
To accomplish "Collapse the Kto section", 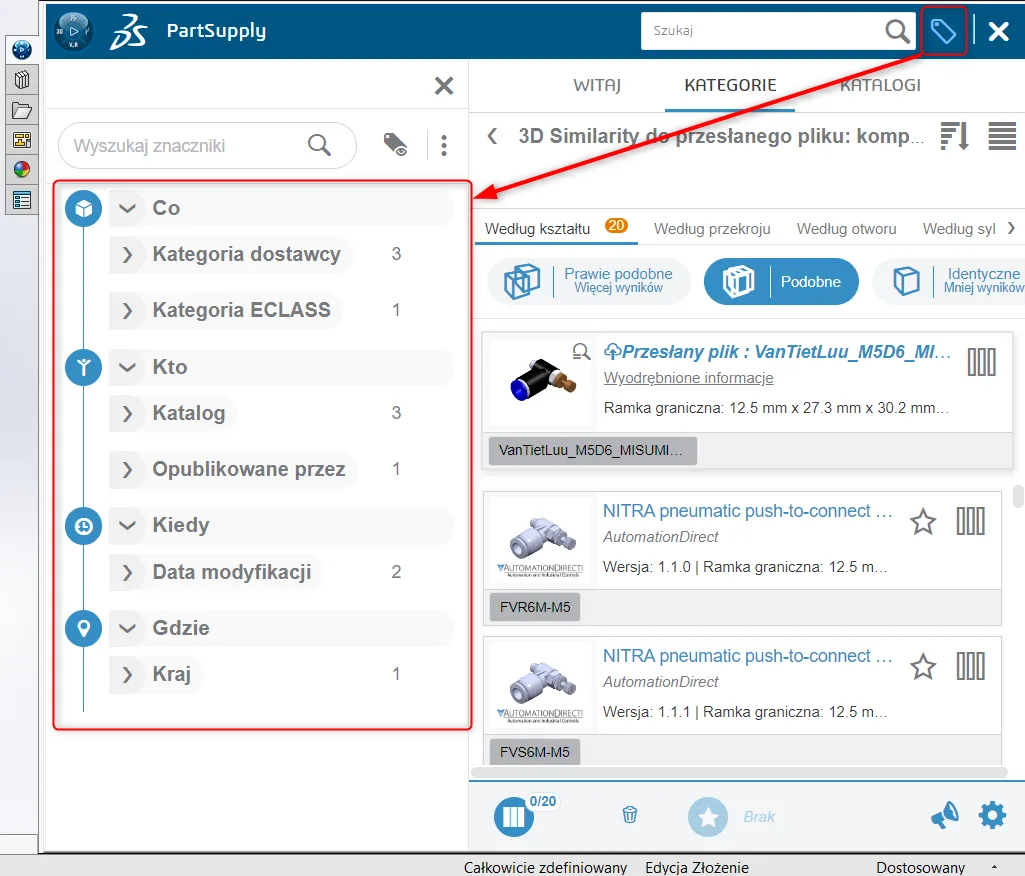I will [x=127, y=367].
